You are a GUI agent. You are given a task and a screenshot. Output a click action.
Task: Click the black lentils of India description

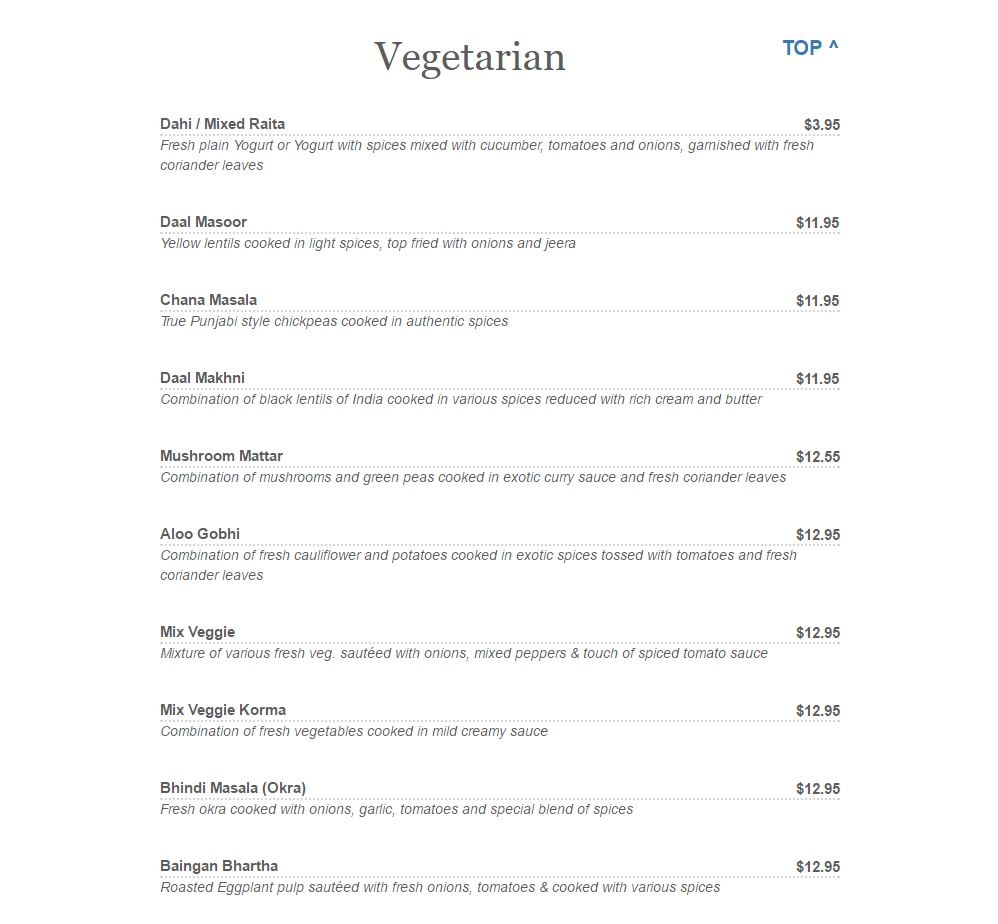point(461,399)
